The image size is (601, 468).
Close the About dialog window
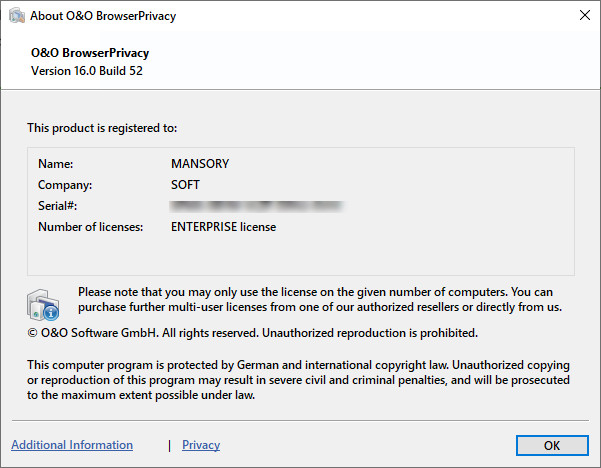tap(584, 15)
